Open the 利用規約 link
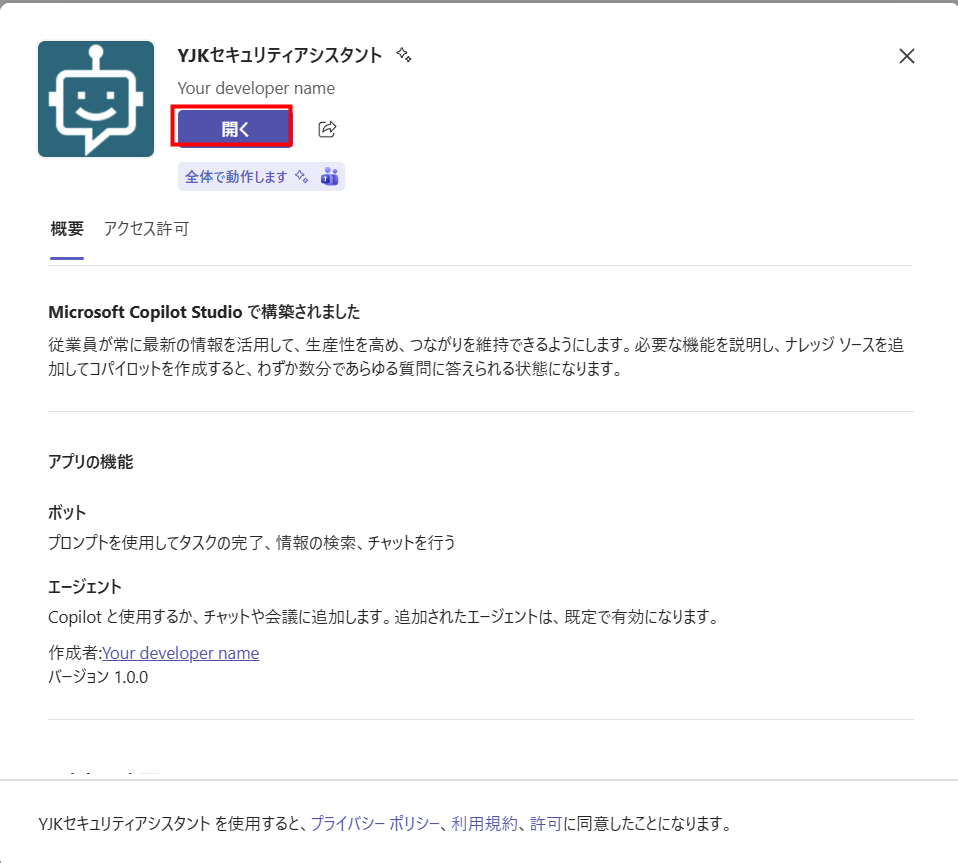The image size is (958, 863). point(484,823)
